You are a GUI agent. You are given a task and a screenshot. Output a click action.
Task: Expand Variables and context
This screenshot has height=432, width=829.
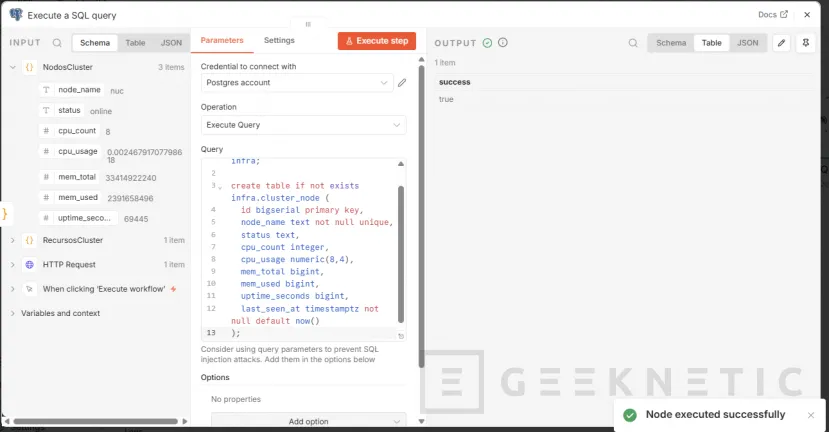[13, 313]
